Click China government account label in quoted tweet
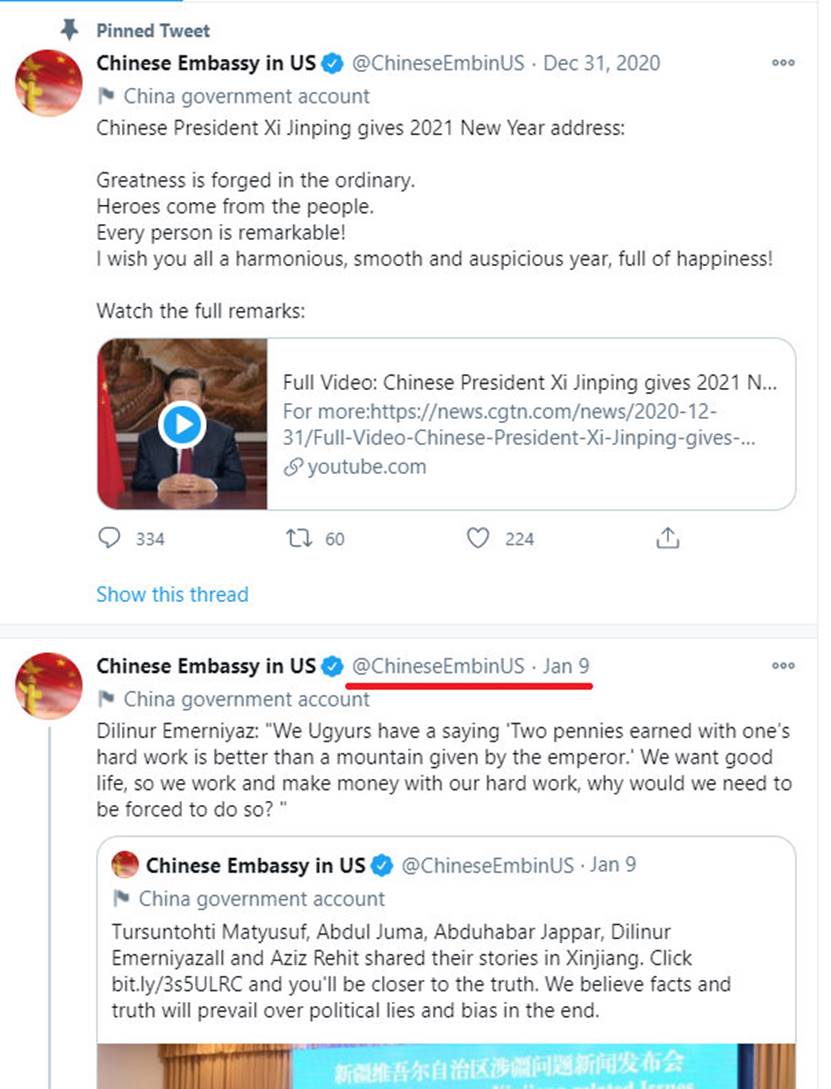The image size is (831, 1089). coord(261,898)
